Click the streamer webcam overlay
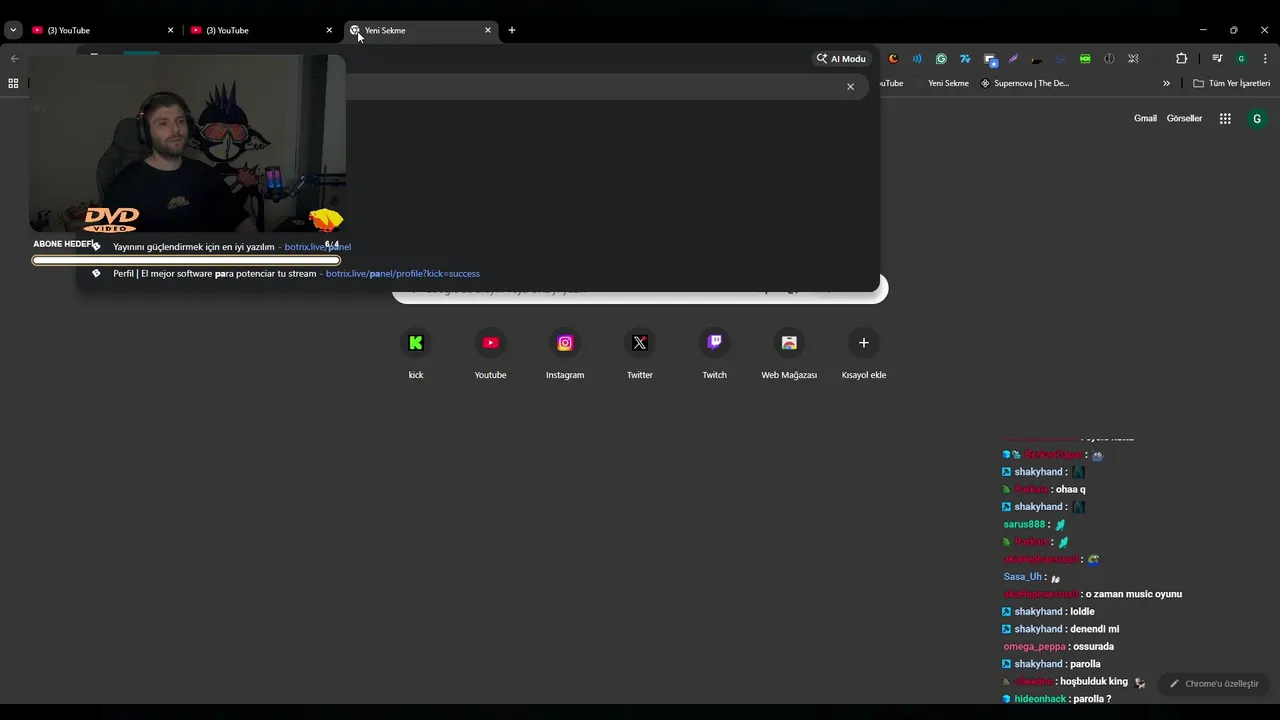 [187, 143]
